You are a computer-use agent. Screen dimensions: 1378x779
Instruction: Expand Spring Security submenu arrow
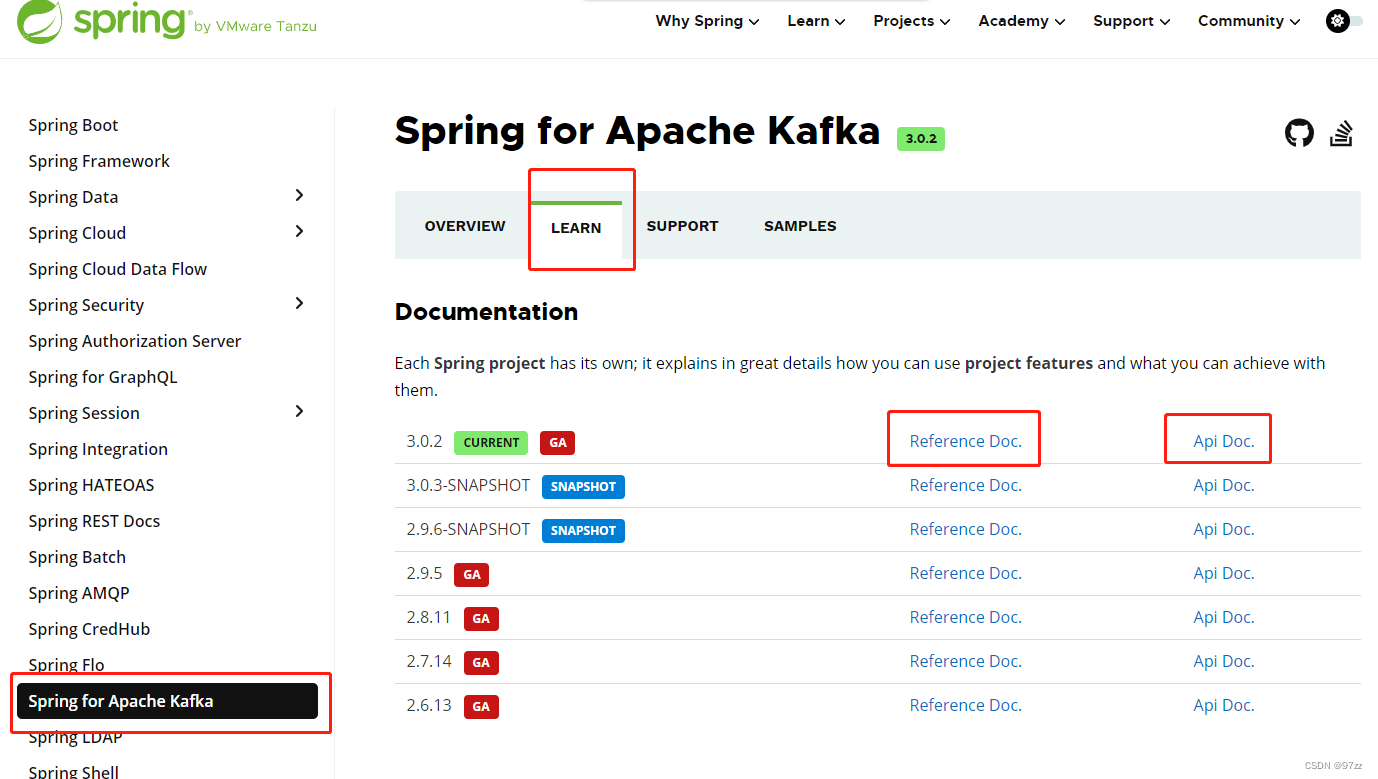[299, 304]
